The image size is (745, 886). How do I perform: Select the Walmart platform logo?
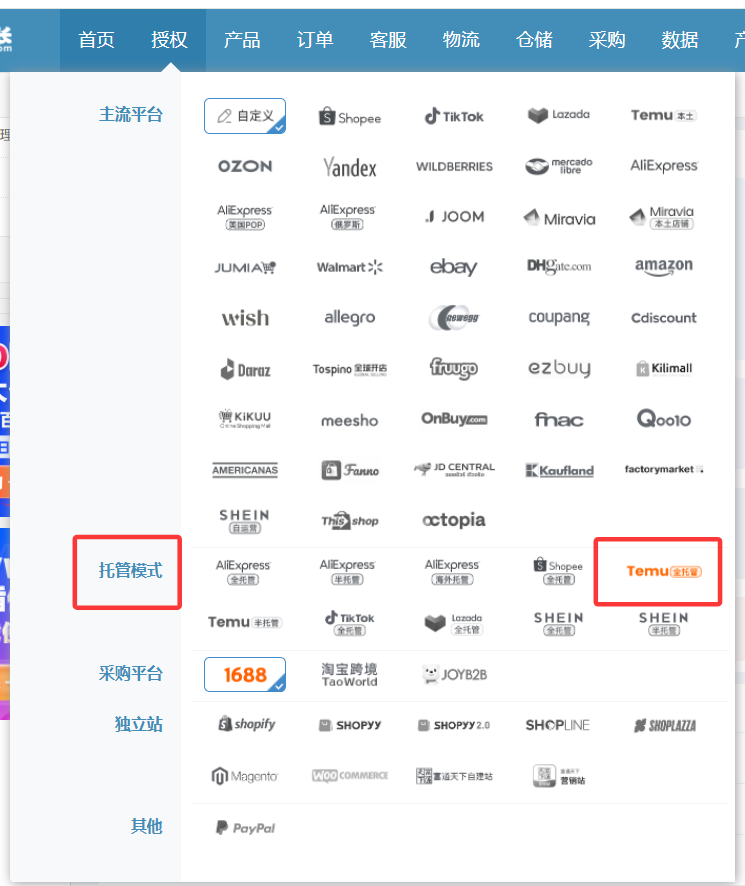(349, 267)
